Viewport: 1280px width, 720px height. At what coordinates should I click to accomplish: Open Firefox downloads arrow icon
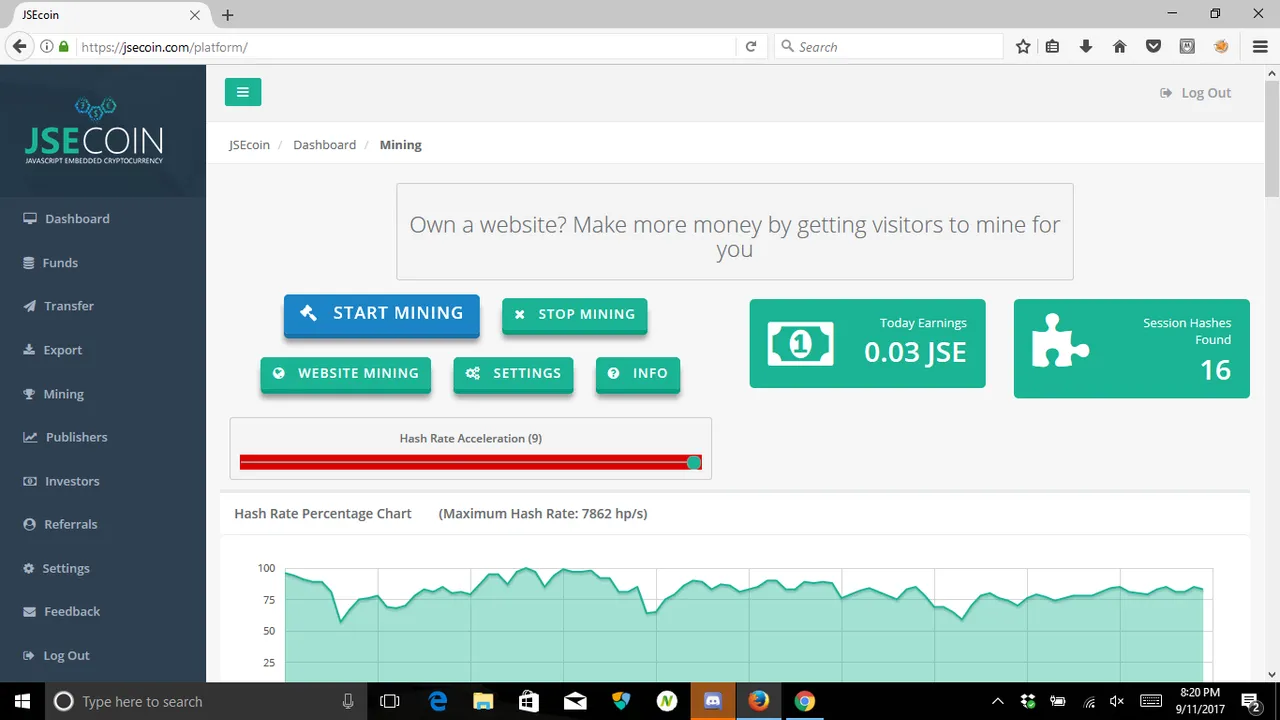[x=1086, y=47]
